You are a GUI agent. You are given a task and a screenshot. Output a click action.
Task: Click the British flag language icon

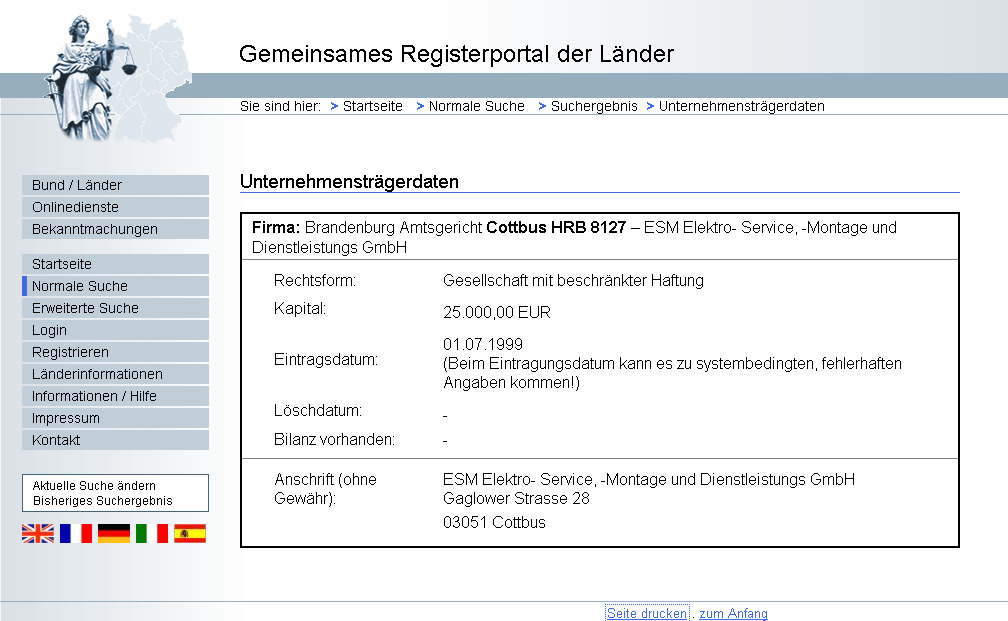pyautogui.click(x=38, y=533)
